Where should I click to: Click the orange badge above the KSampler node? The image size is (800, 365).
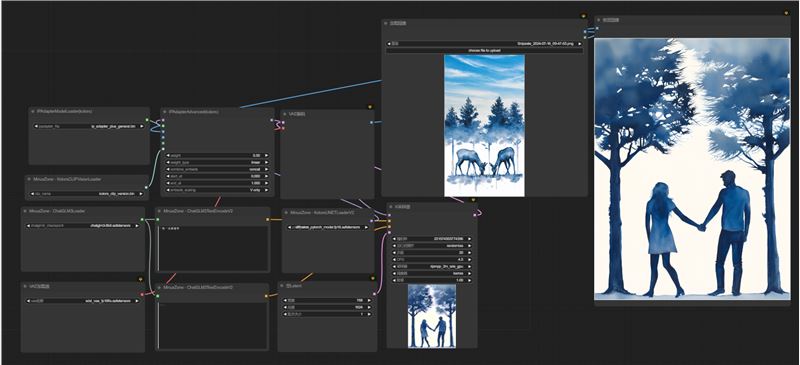click(x=473, y=200)
